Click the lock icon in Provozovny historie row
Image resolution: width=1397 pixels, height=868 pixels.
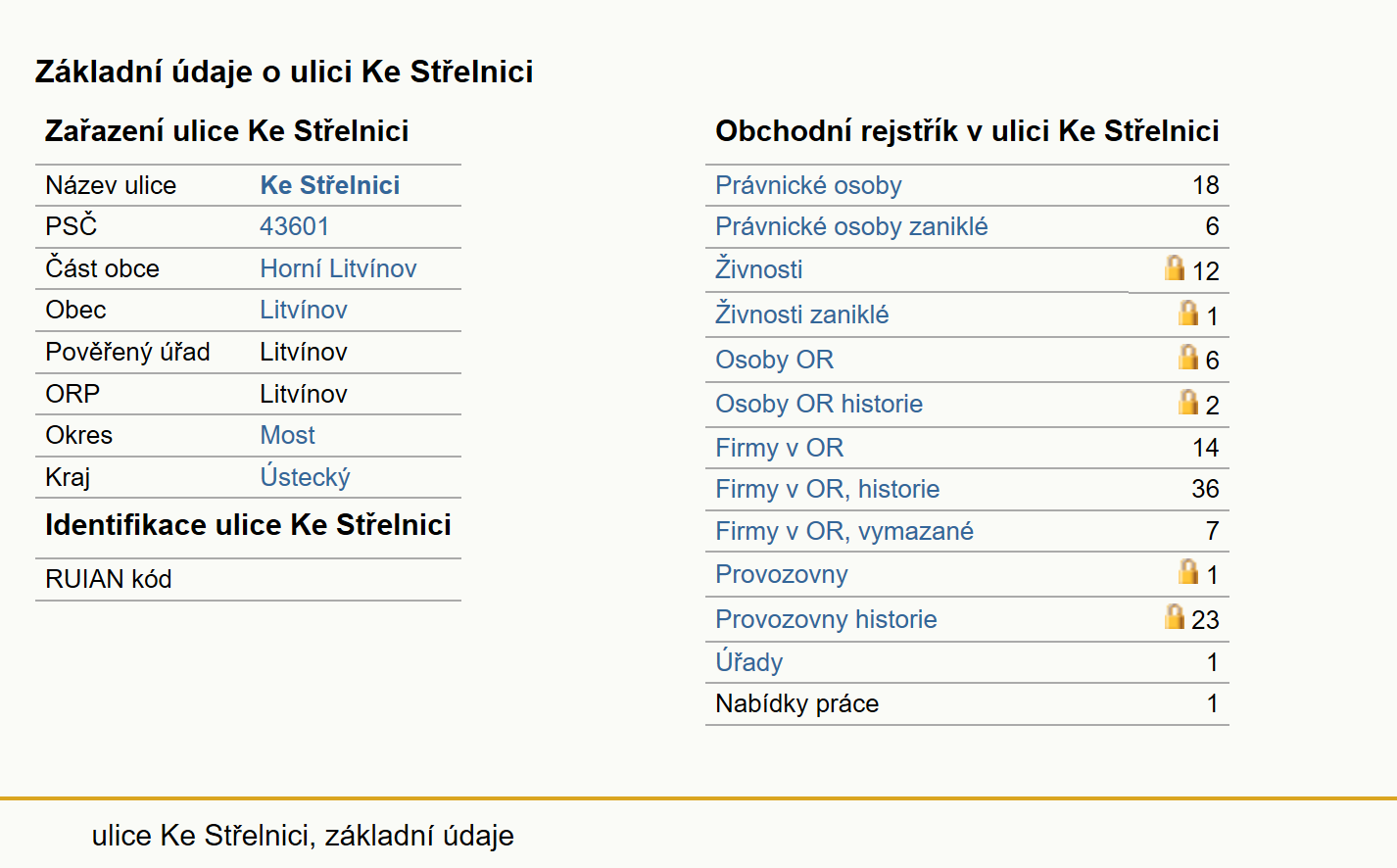pyautogui.click(x=1174, y=616)
